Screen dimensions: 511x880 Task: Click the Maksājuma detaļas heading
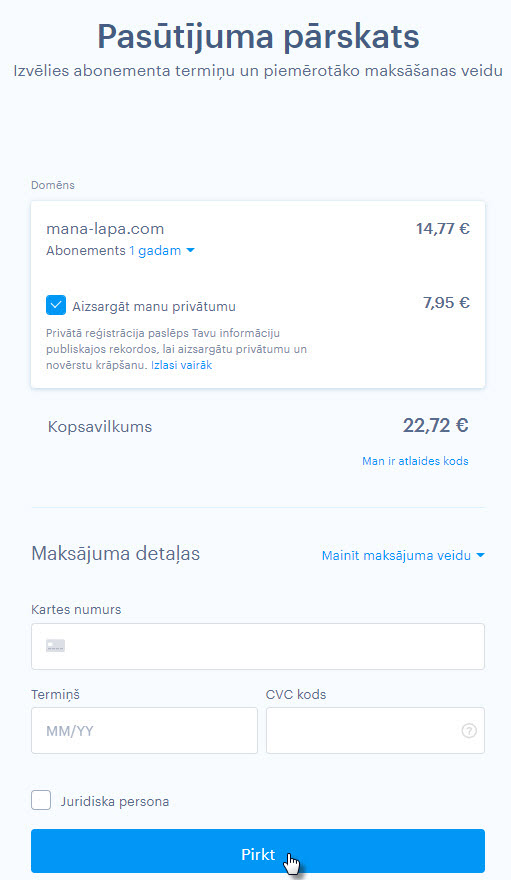coord(116,554)
